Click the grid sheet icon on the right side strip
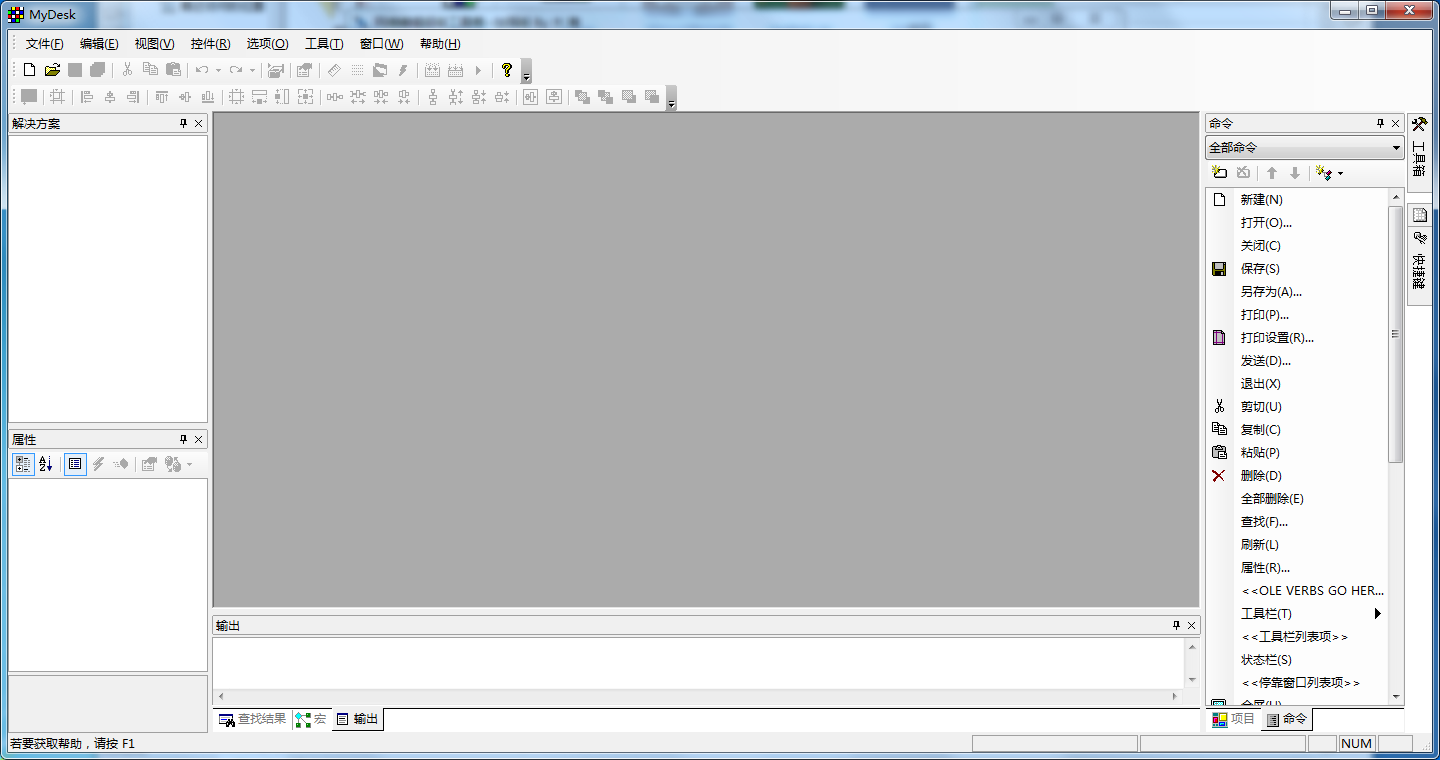 (1419, 215)
